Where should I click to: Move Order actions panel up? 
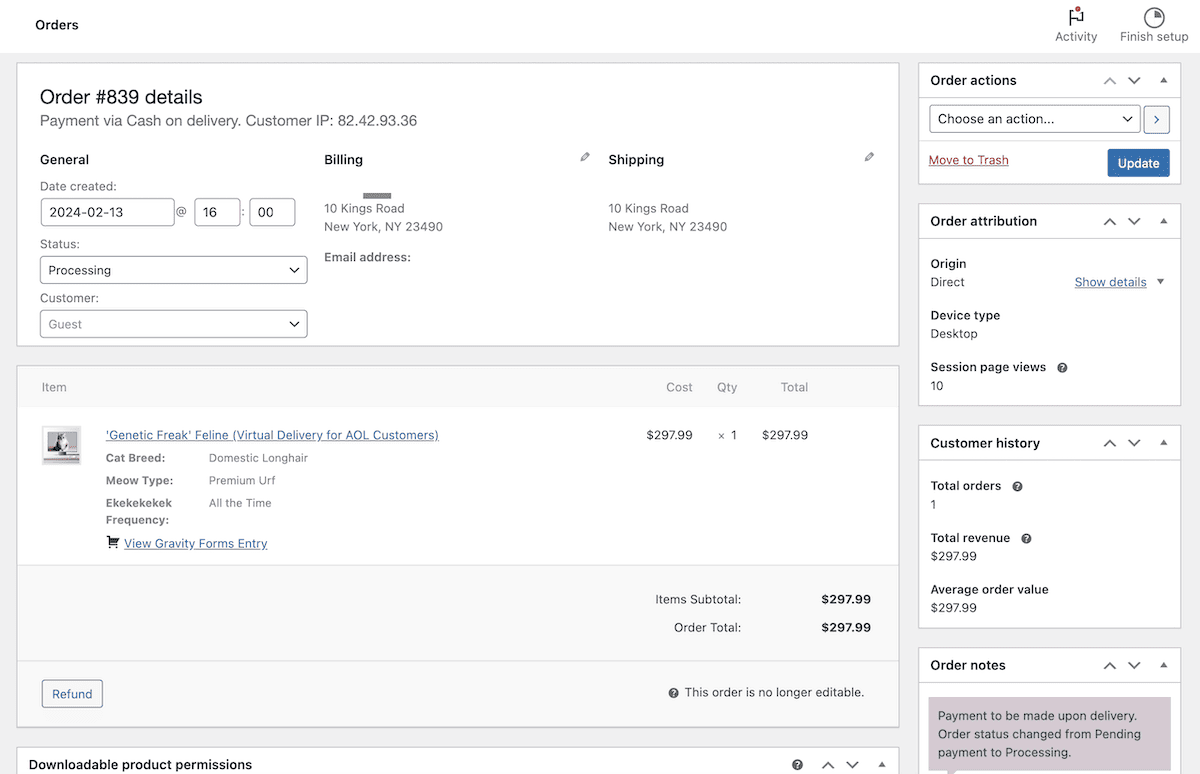(x=1110, y=81)
